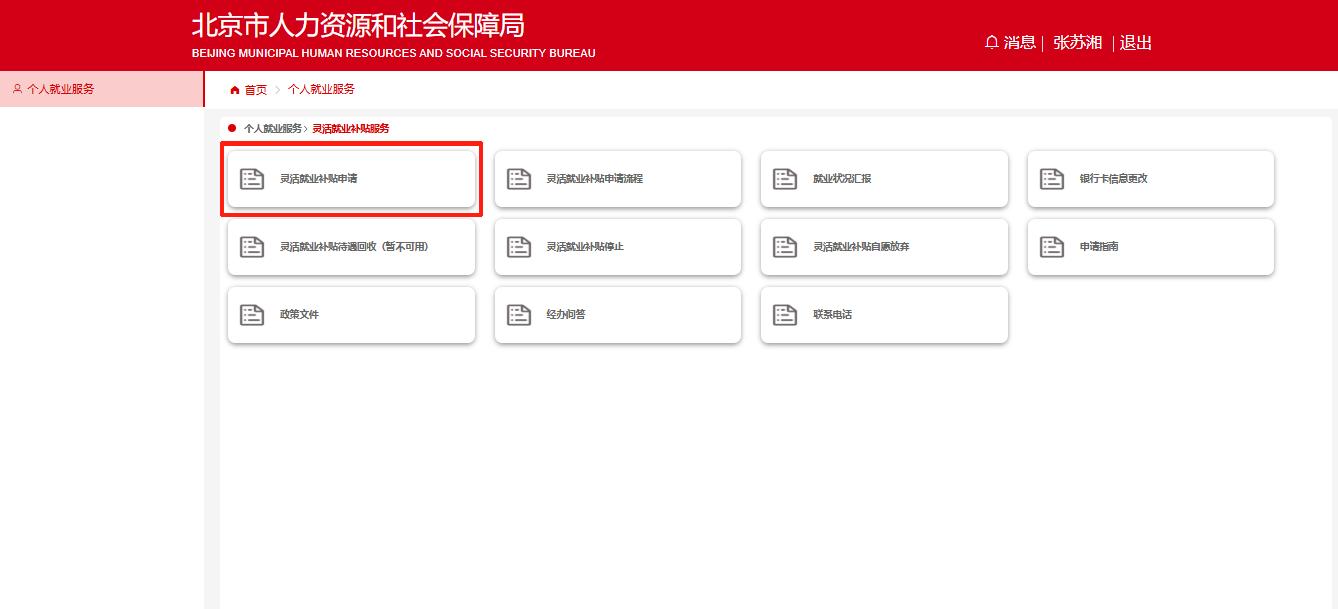Click the notification bell beside 消息
Viewport: 1338px width, 609px height.
tap(991, 42)
